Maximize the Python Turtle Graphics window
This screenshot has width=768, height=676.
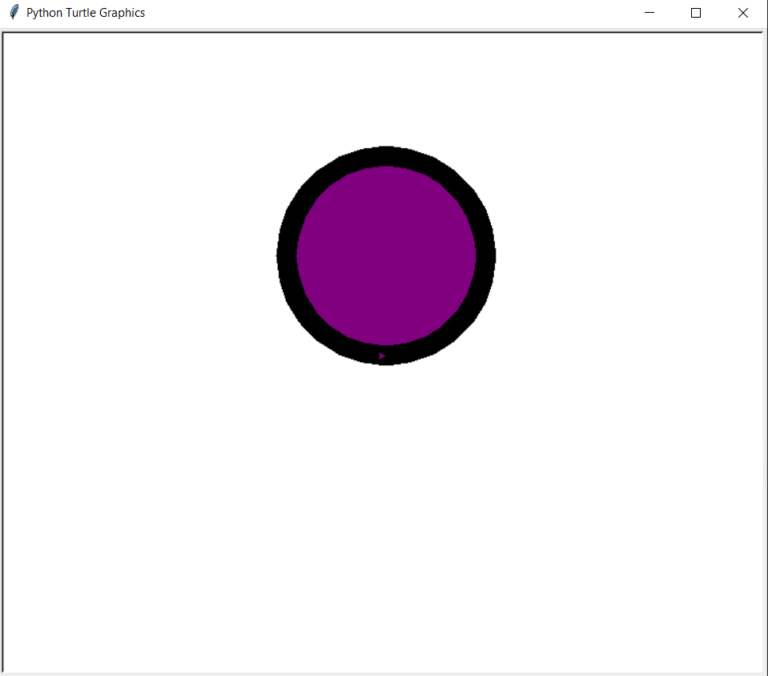[x=696, y=13]
